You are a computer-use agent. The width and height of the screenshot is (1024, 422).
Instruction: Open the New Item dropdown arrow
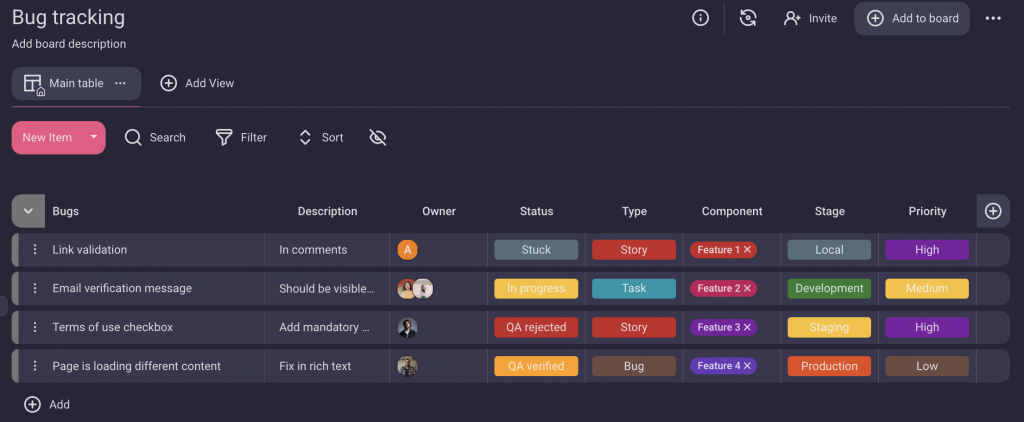93,137
